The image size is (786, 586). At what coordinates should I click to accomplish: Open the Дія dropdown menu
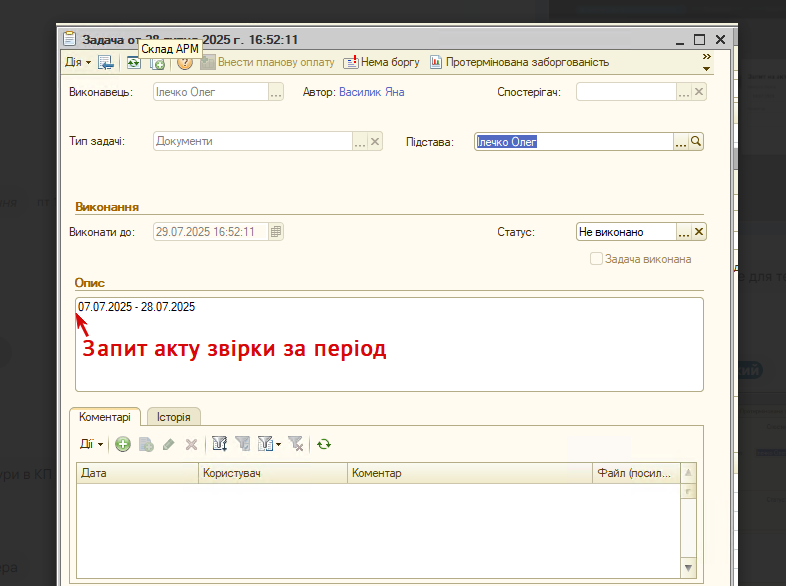tap(78, 62)
